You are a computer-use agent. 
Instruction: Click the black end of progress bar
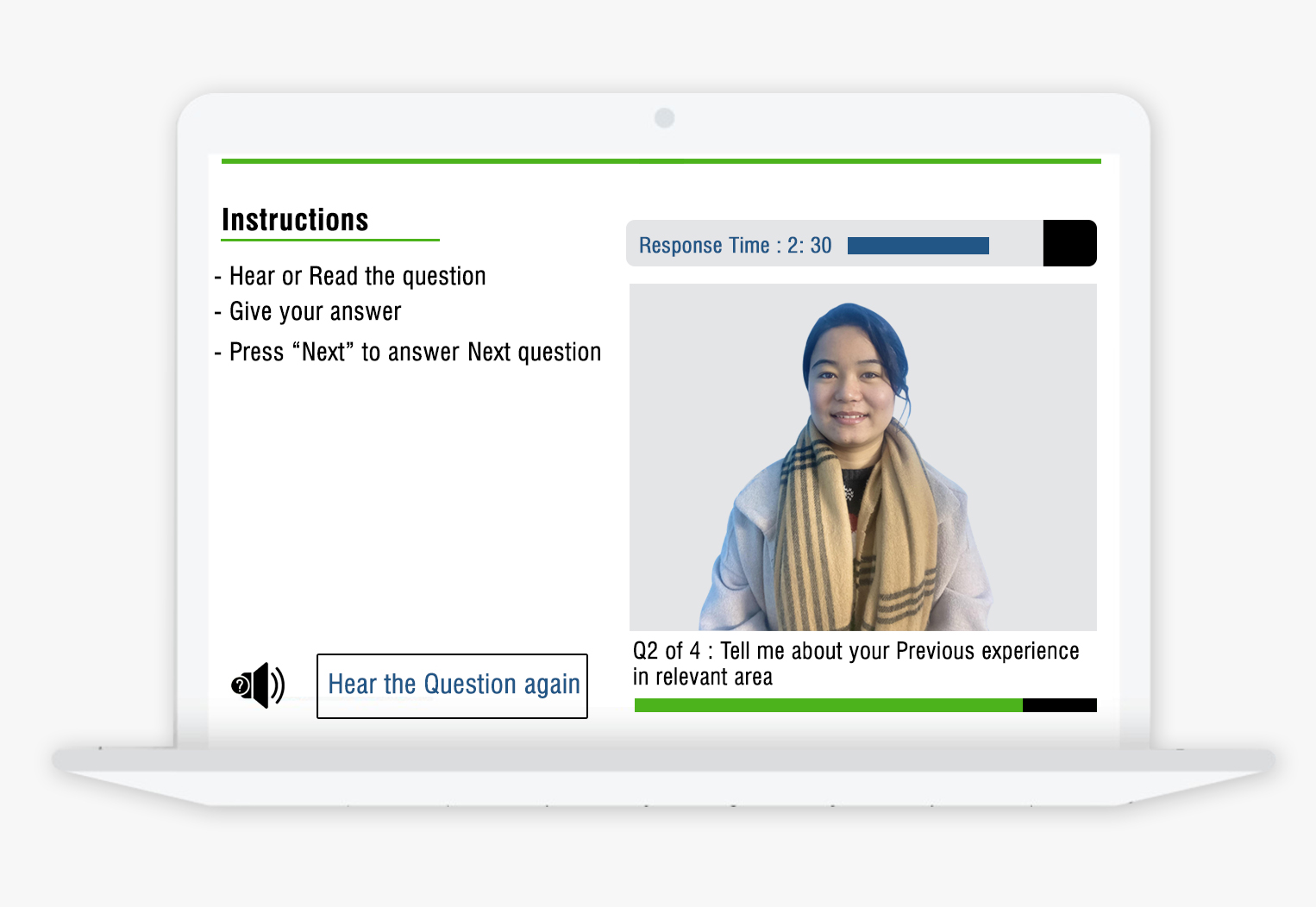click(1060, 705)
